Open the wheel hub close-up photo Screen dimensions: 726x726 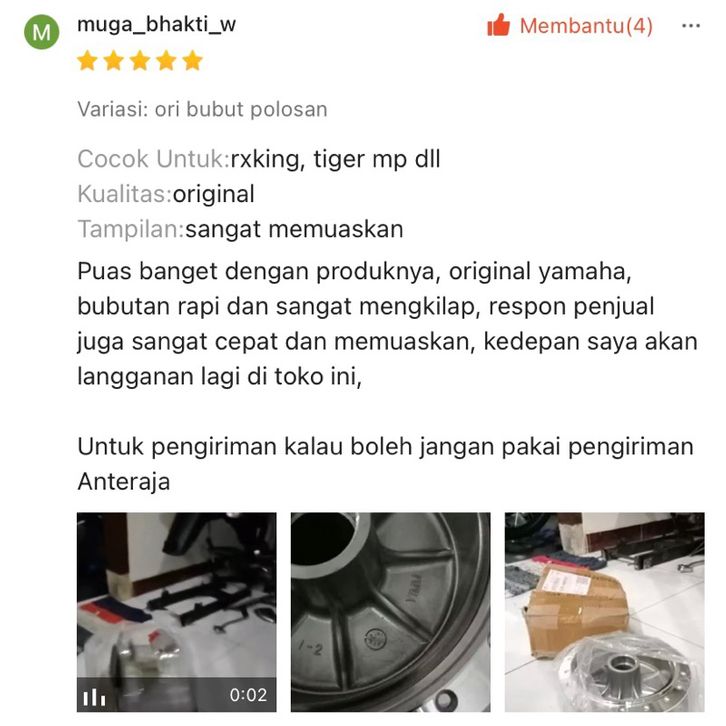390,612
